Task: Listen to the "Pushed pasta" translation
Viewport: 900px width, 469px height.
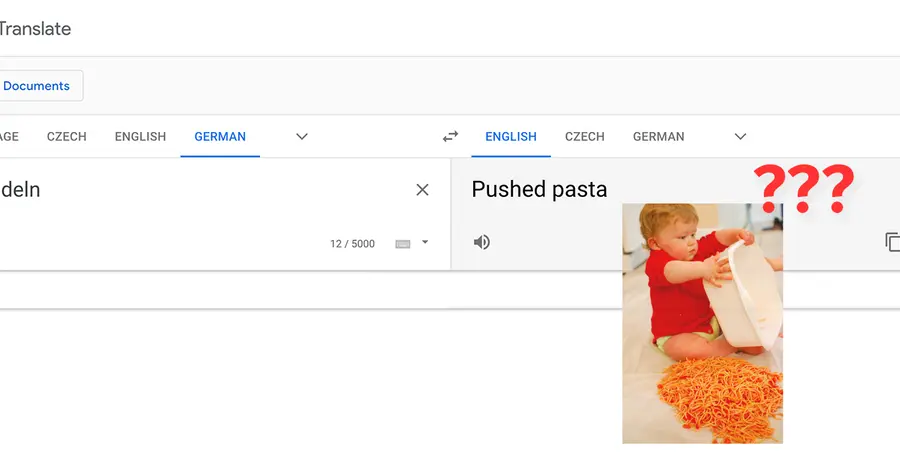Action: (482, 242)
